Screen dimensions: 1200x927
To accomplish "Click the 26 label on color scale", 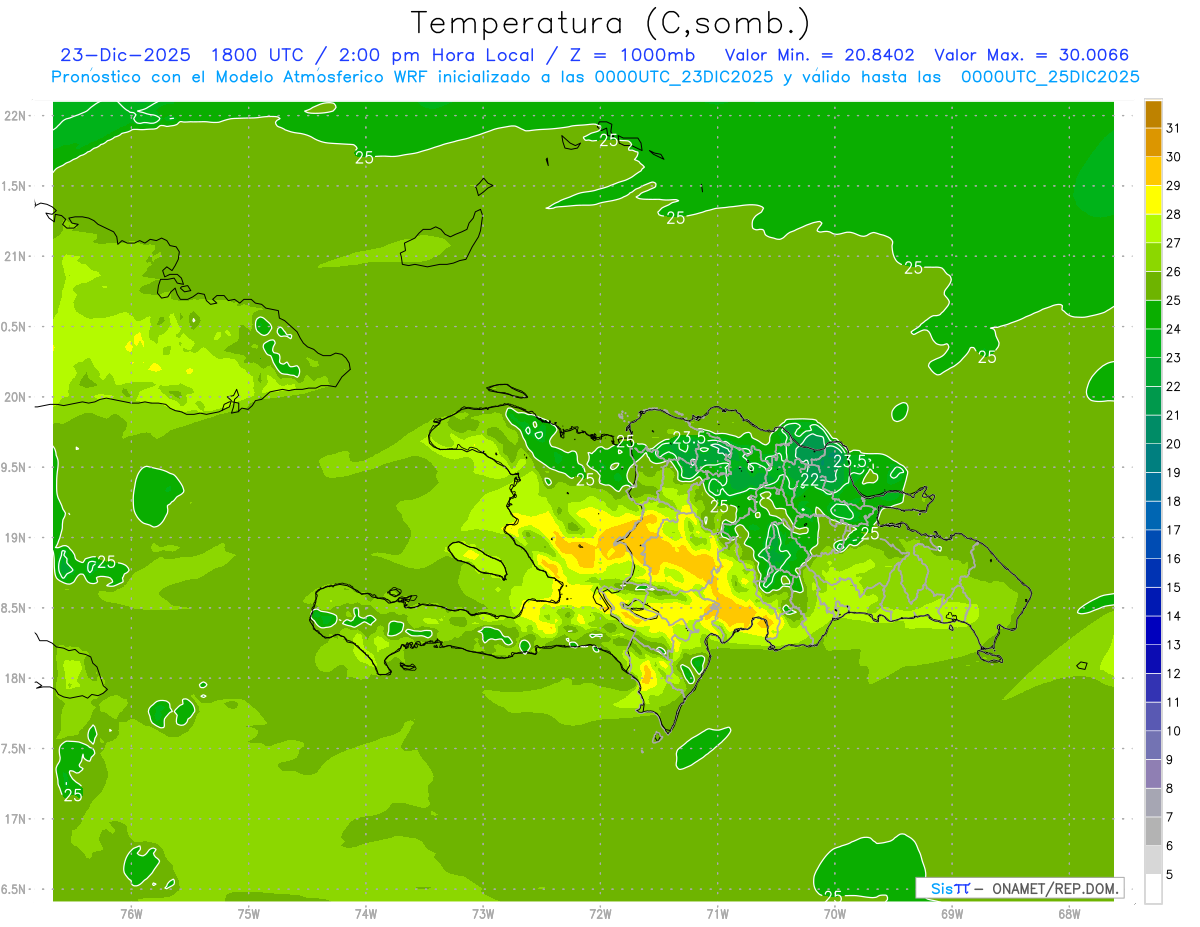I will [x=1173, y=271].
